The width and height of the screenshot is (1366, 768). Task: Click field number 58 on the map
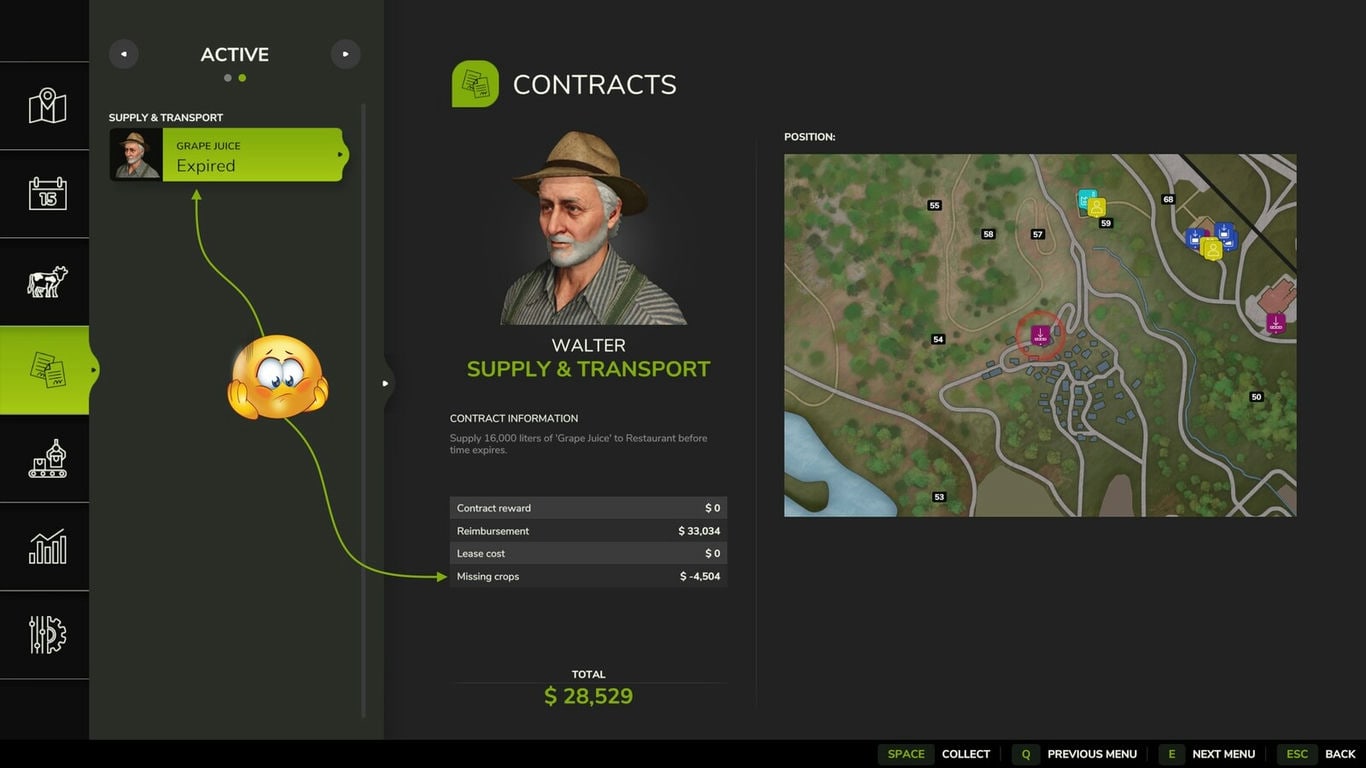988,234
